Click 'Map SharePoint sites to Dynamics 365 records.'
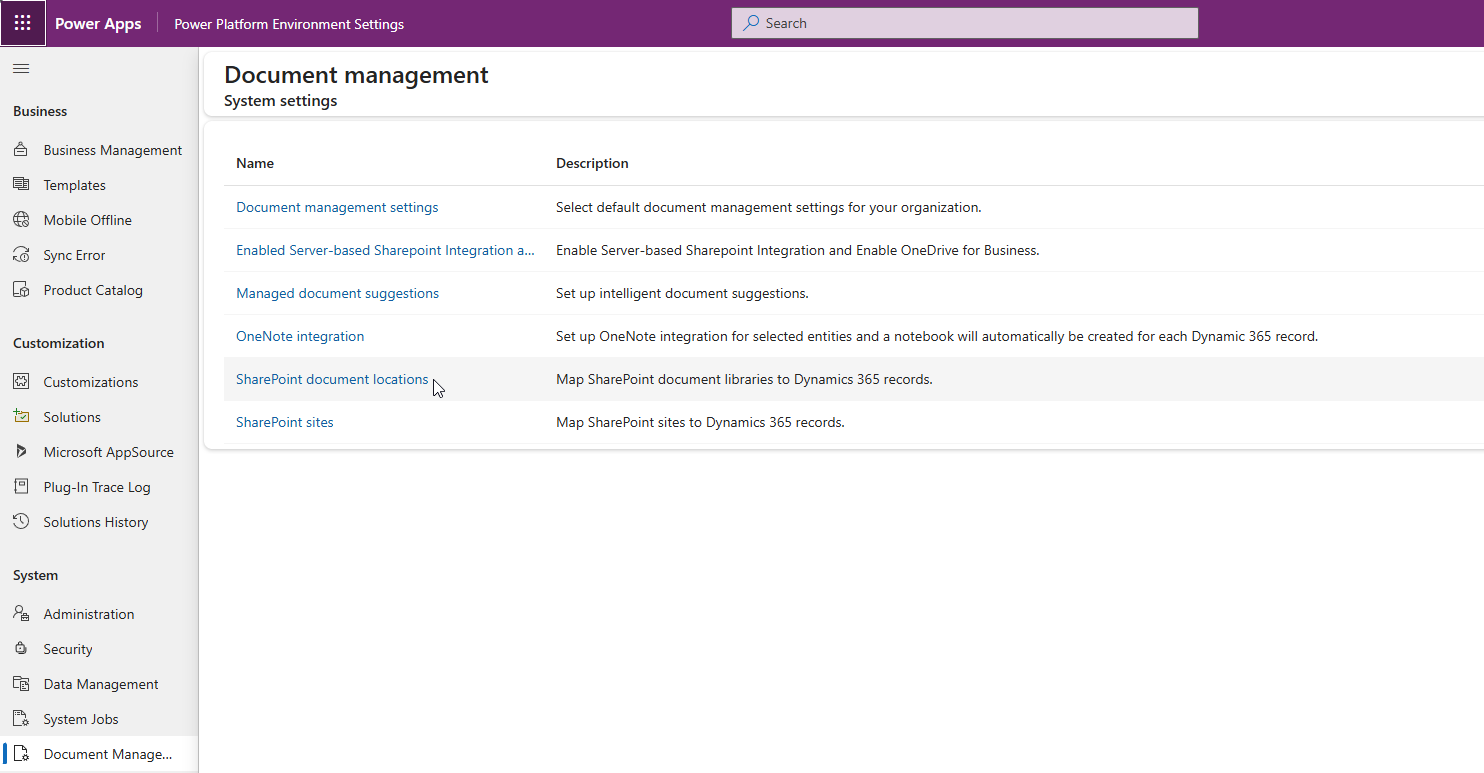This screenshot has height=773, width=1484. click(x=700, y=422)
